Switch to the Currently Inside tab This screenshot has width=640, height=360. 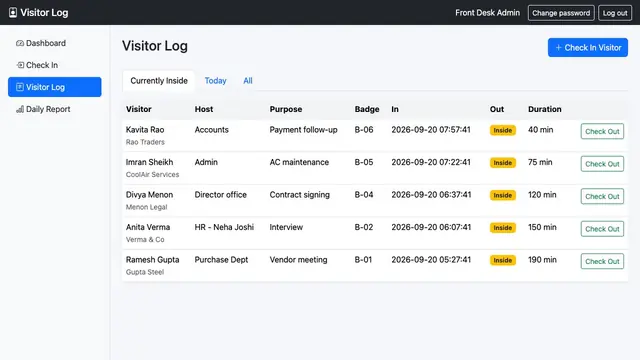click(159, 81)
